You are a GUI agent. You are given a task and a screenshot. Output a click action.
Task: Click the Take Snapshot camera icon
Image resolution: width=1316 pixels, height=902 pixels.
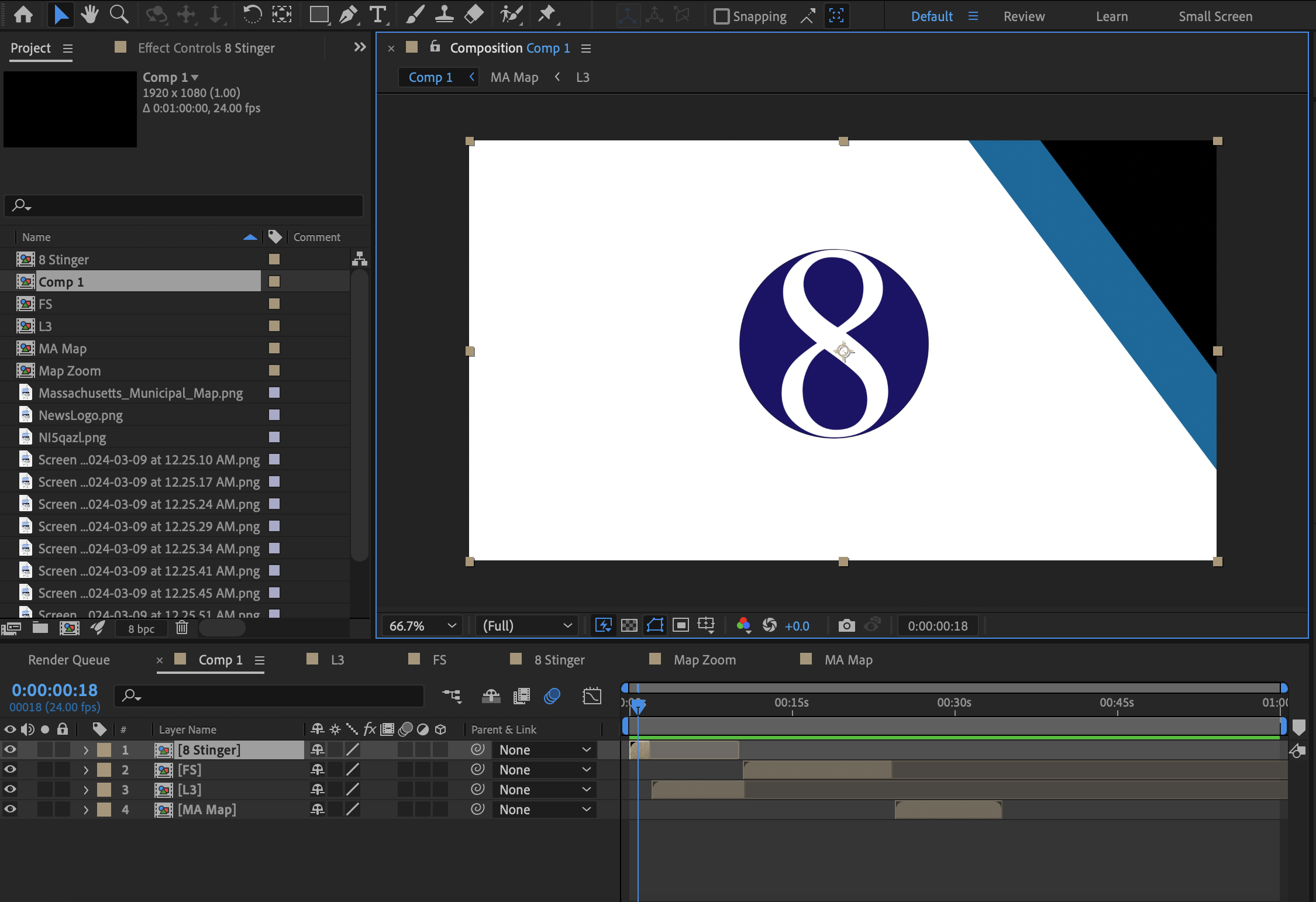pyautogui.click(x=846, y=626)
